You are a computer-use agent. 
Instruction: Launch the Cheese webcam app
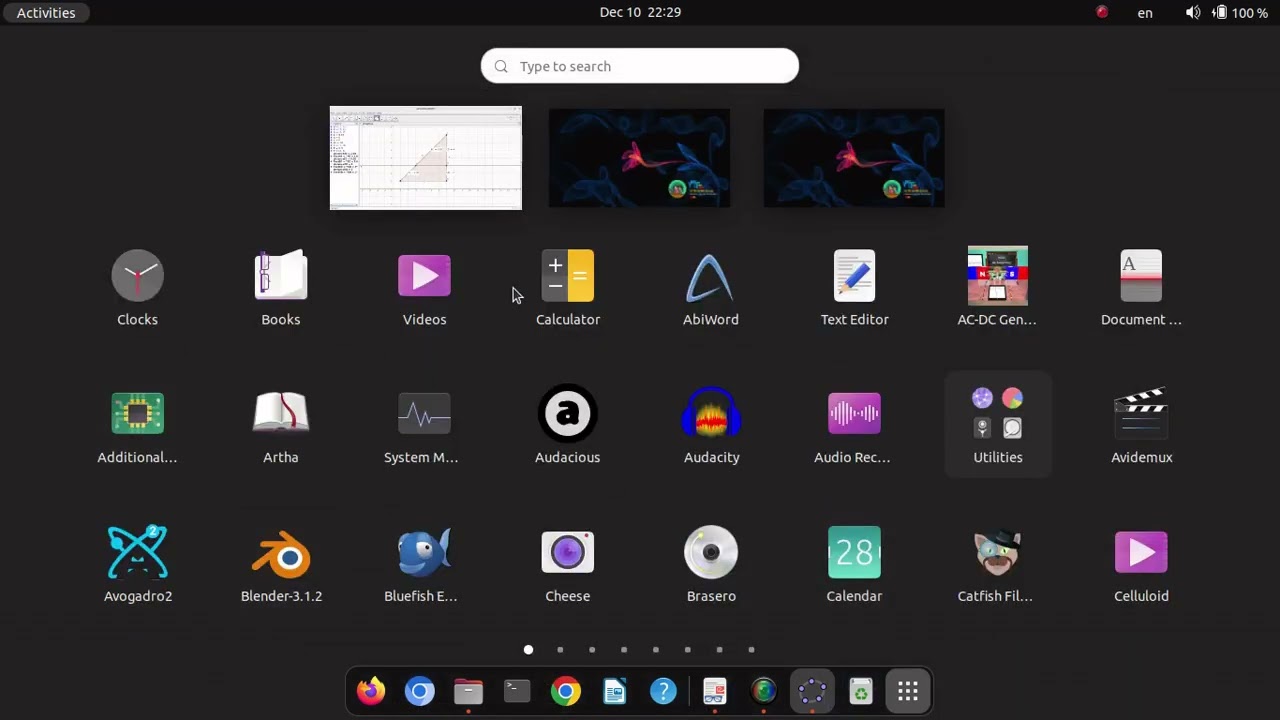[568, 564]
